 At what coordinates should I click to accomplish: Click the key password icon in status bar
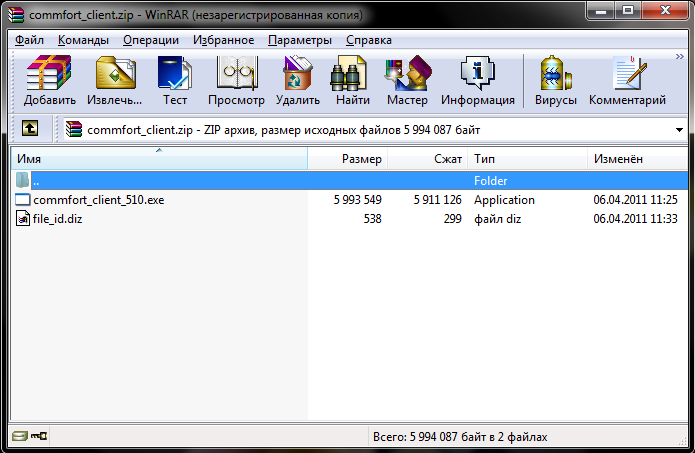[39, 436]
